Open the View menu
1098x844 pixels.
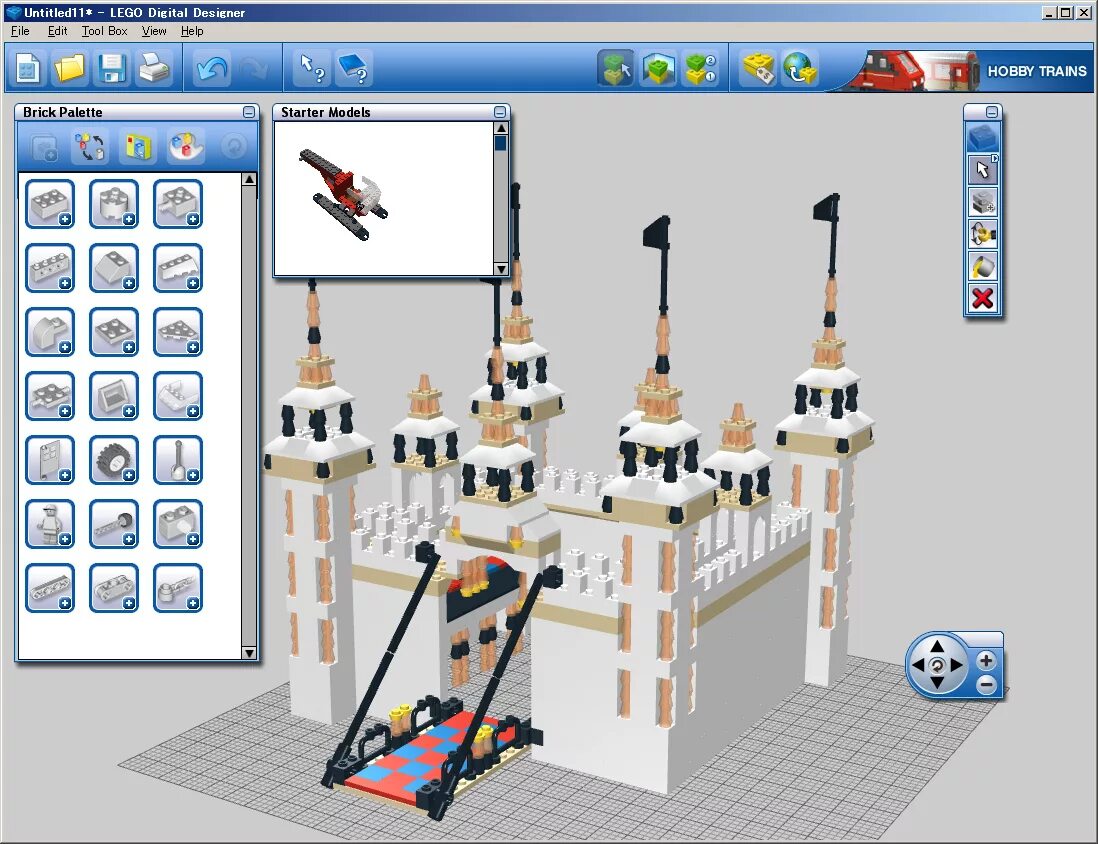point(154,31)
